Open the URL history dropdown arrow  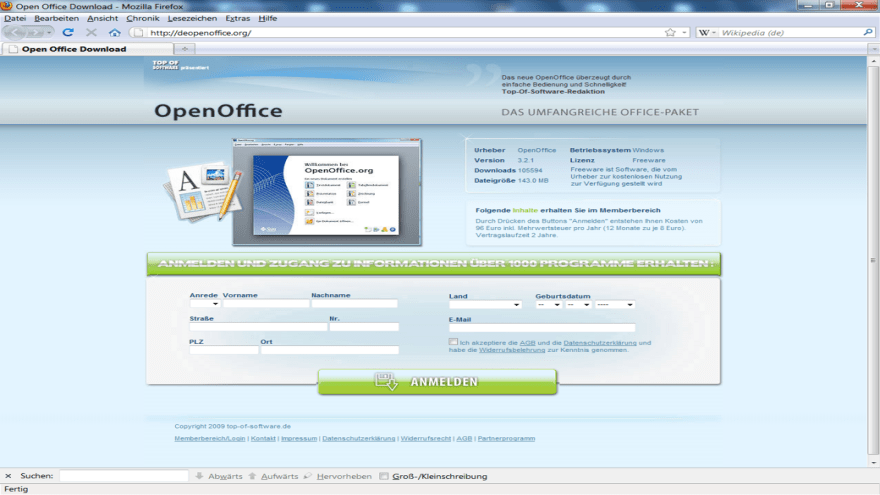point(685,33)
